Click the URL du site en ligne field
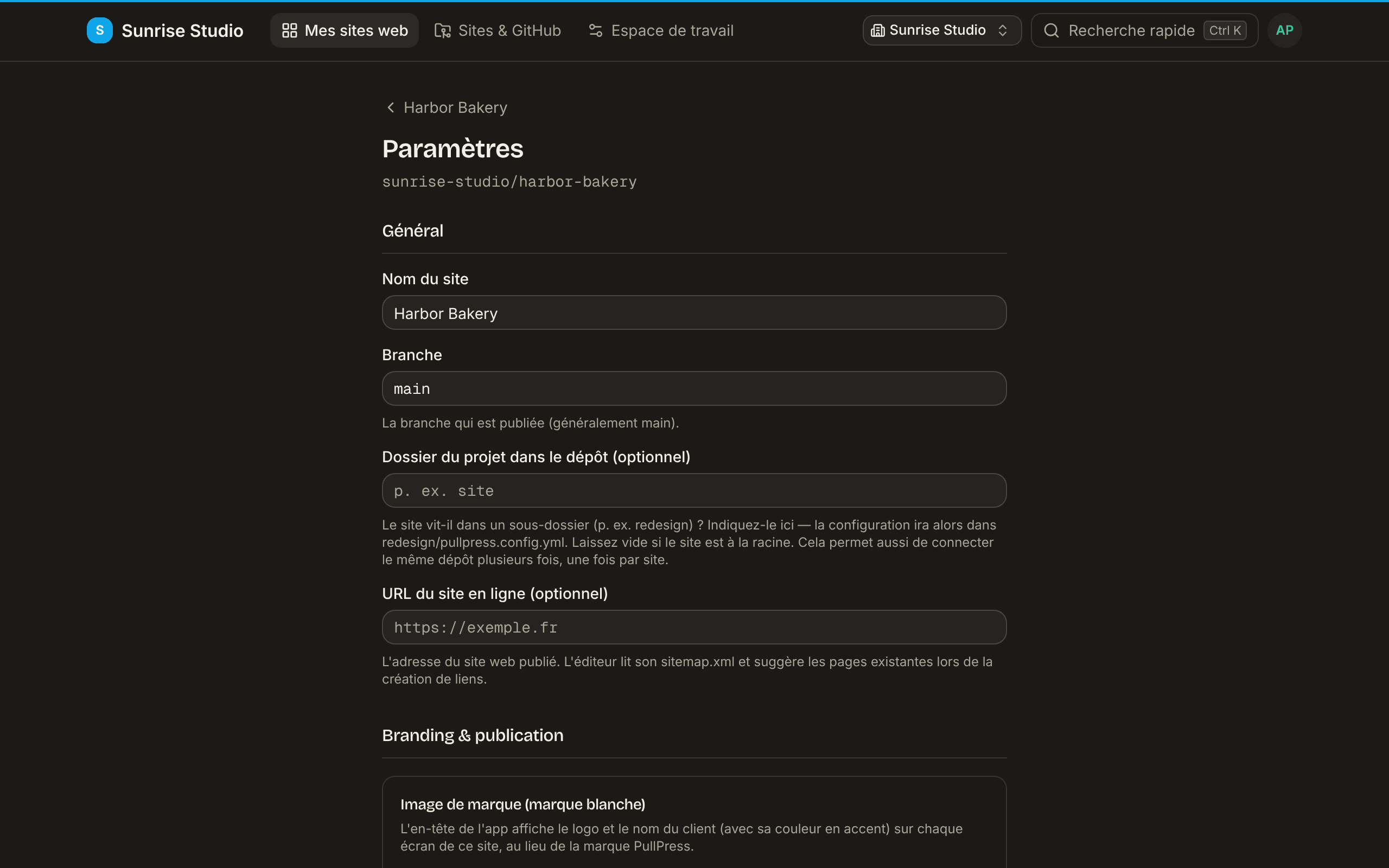This screenshot has height=868, width=1389. (x=694, y=628)
